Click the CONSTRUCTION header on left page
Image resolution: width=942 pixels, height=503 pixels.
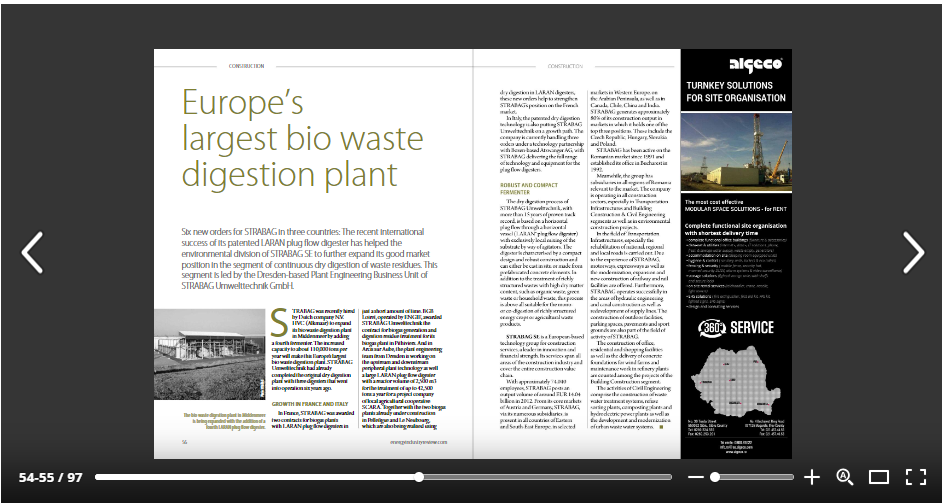point(246,66)
